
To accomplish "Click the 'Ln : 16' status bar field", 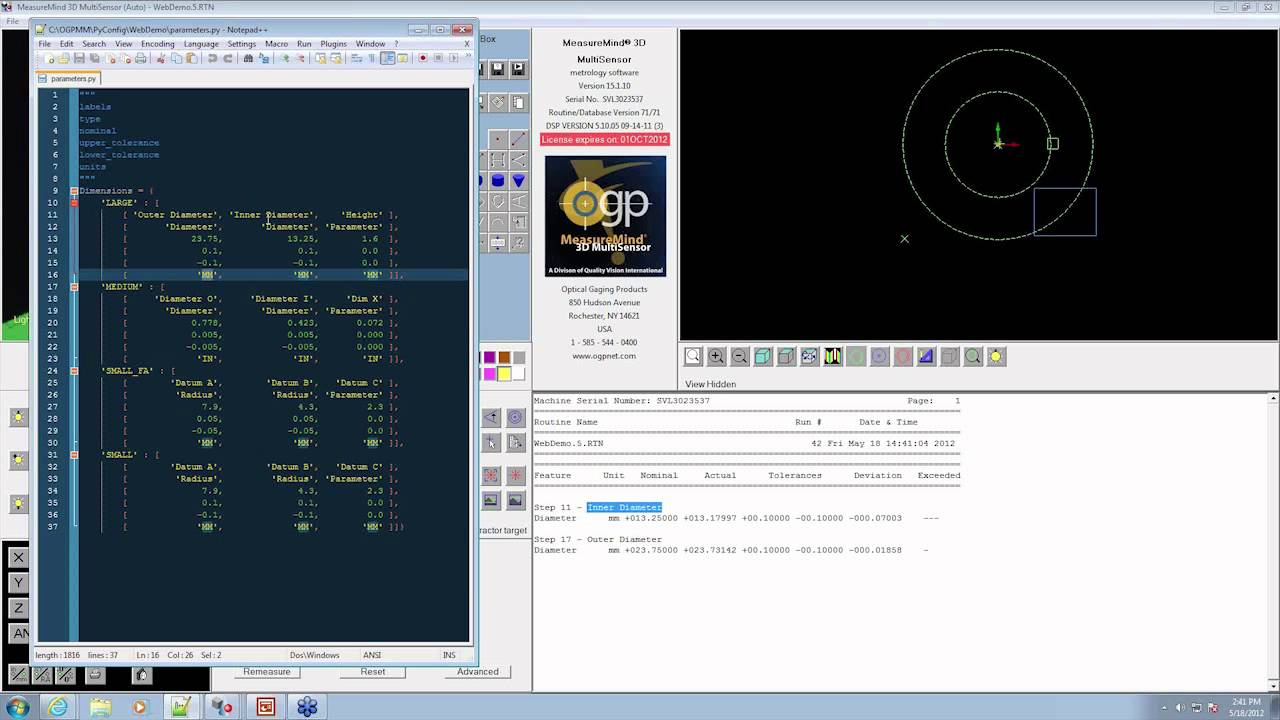I will click(148, 655).
